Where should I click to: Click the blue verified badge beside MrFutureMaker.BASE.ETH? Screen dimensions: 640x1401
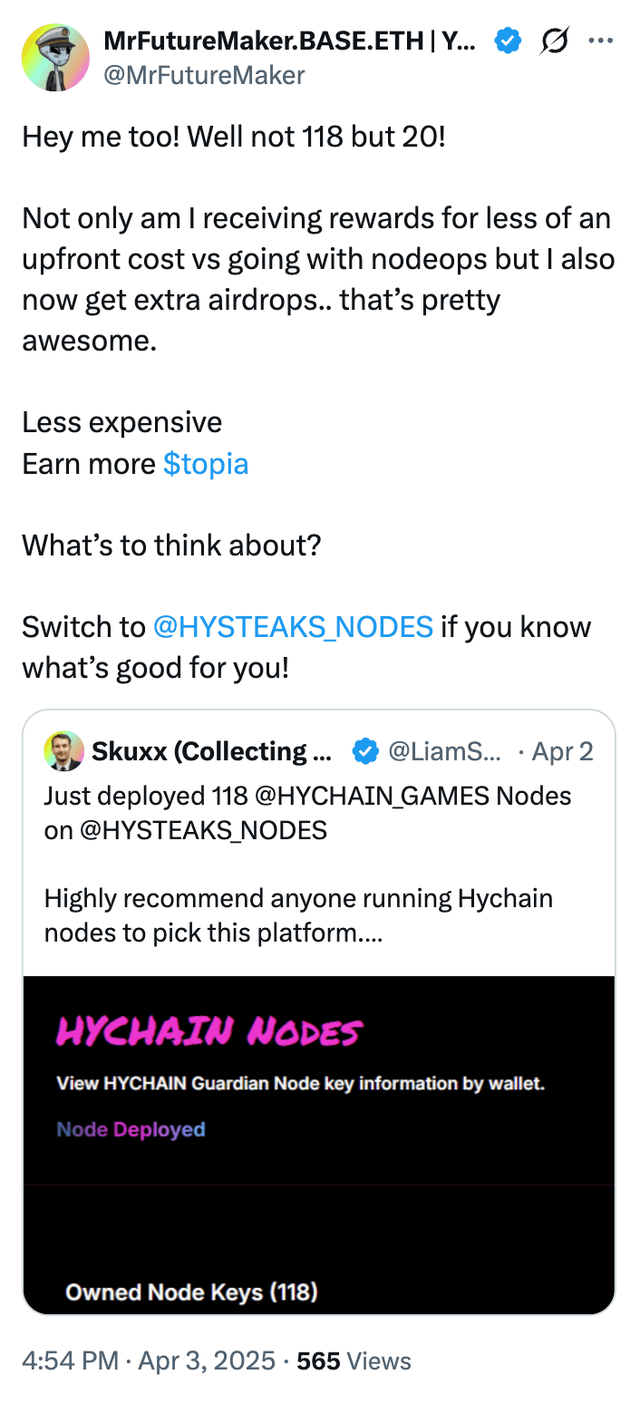tap(509, 41)
